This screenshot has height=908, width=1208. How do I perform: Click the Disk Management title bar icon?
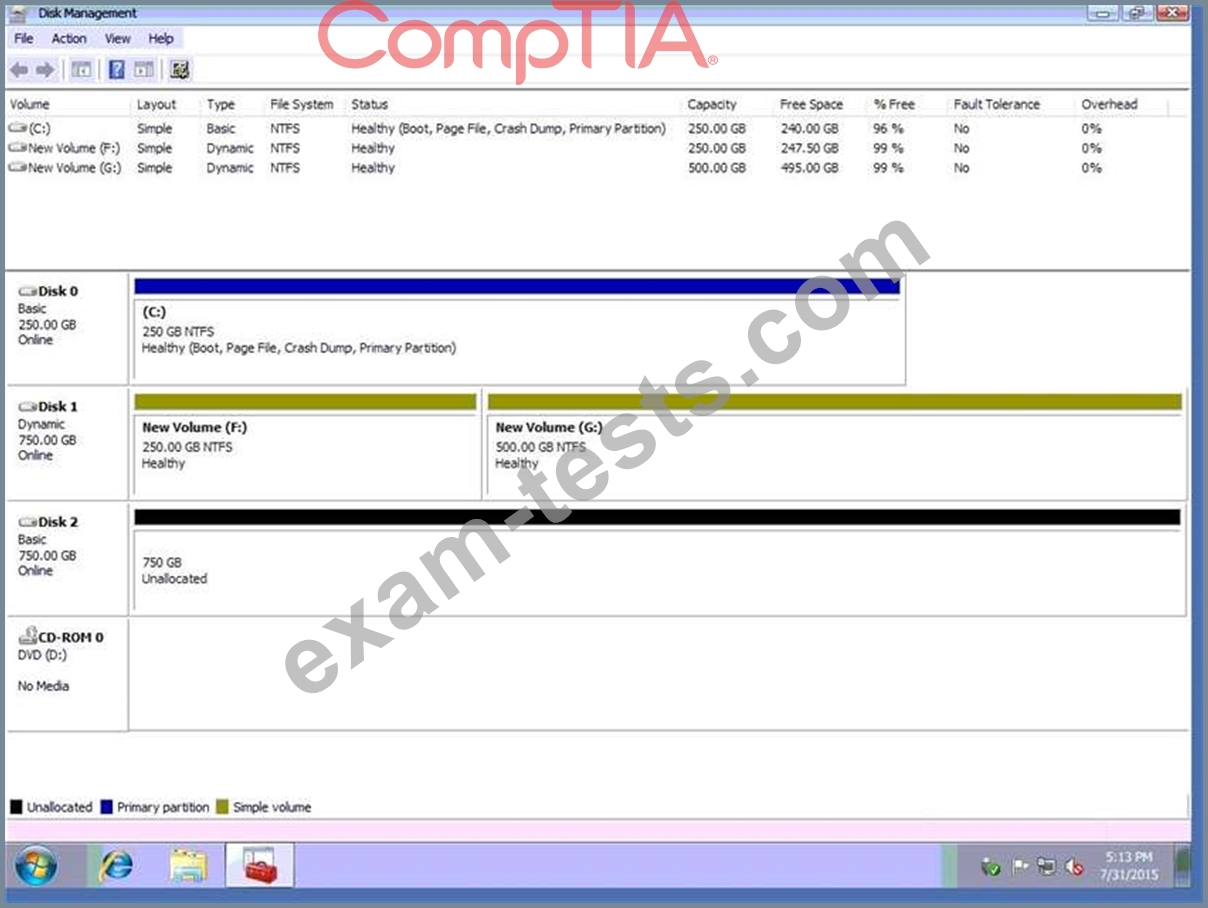pos(18,13)
